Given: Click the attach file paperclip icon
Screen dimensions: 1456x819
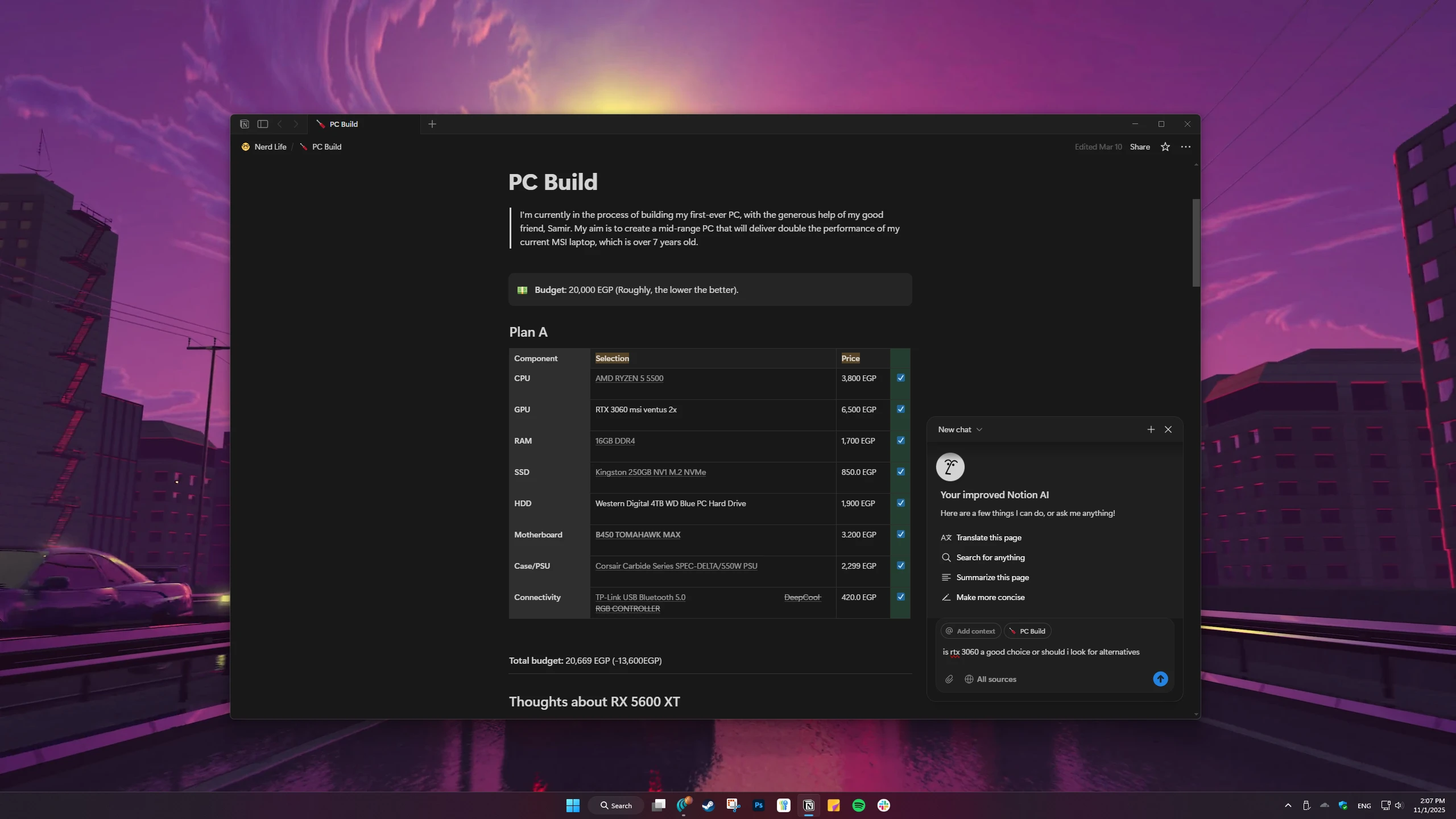Looking at the screenshot, I should (x=949, y=679).
